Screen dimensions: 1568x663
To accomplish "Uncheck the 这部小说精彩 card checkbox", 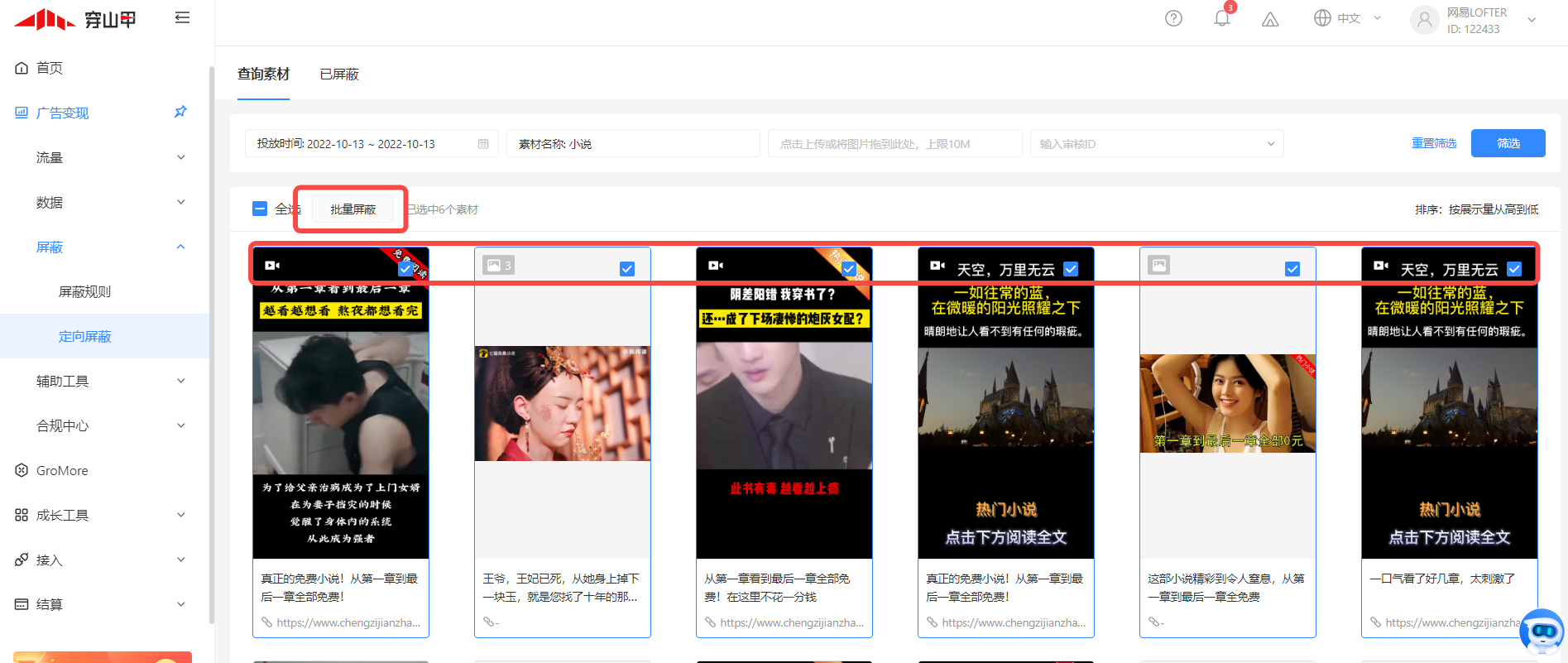I will [1292, 269].
